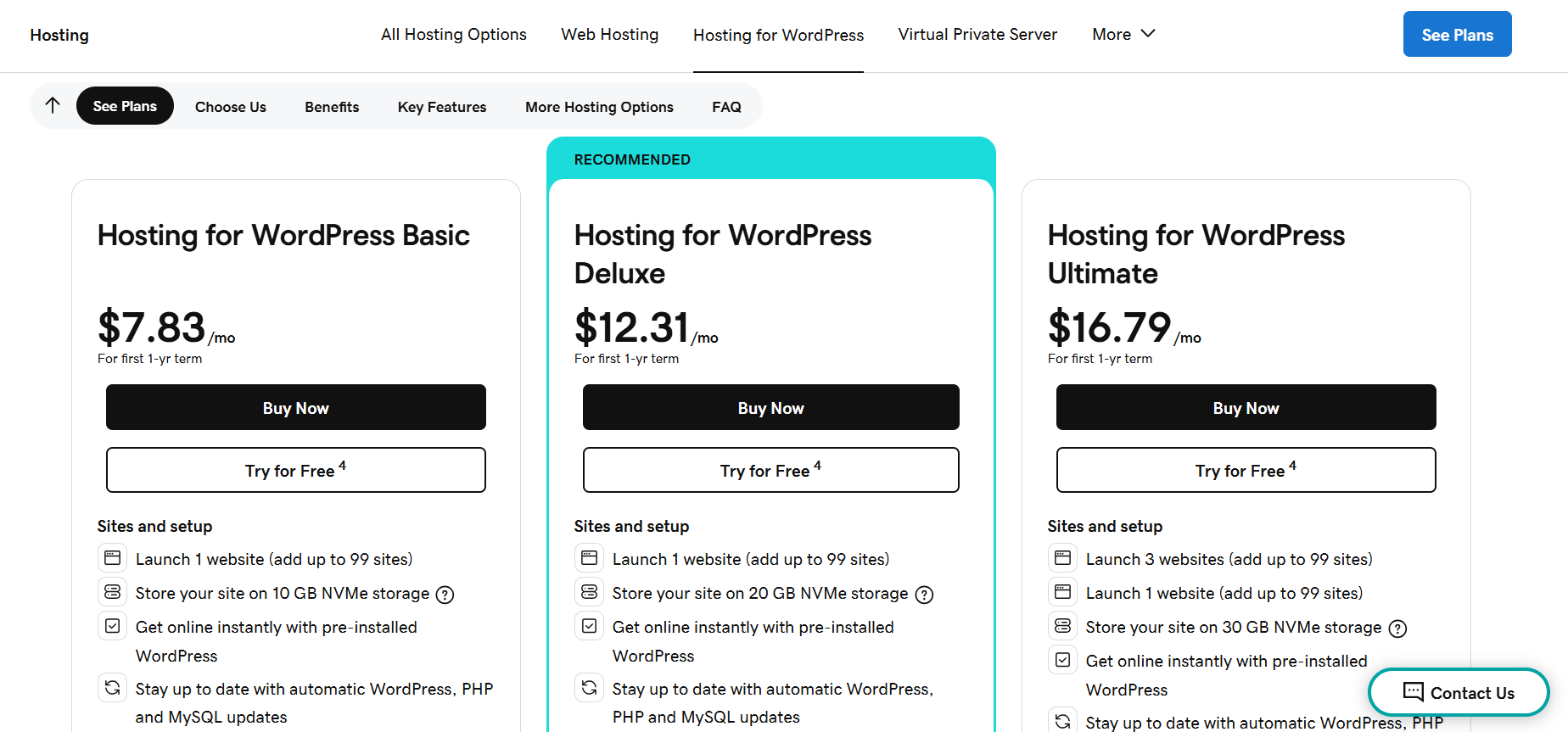Open storage help icon in Ultimate plan
The image size is (1568, 732).
click(x=1397, y=629)
